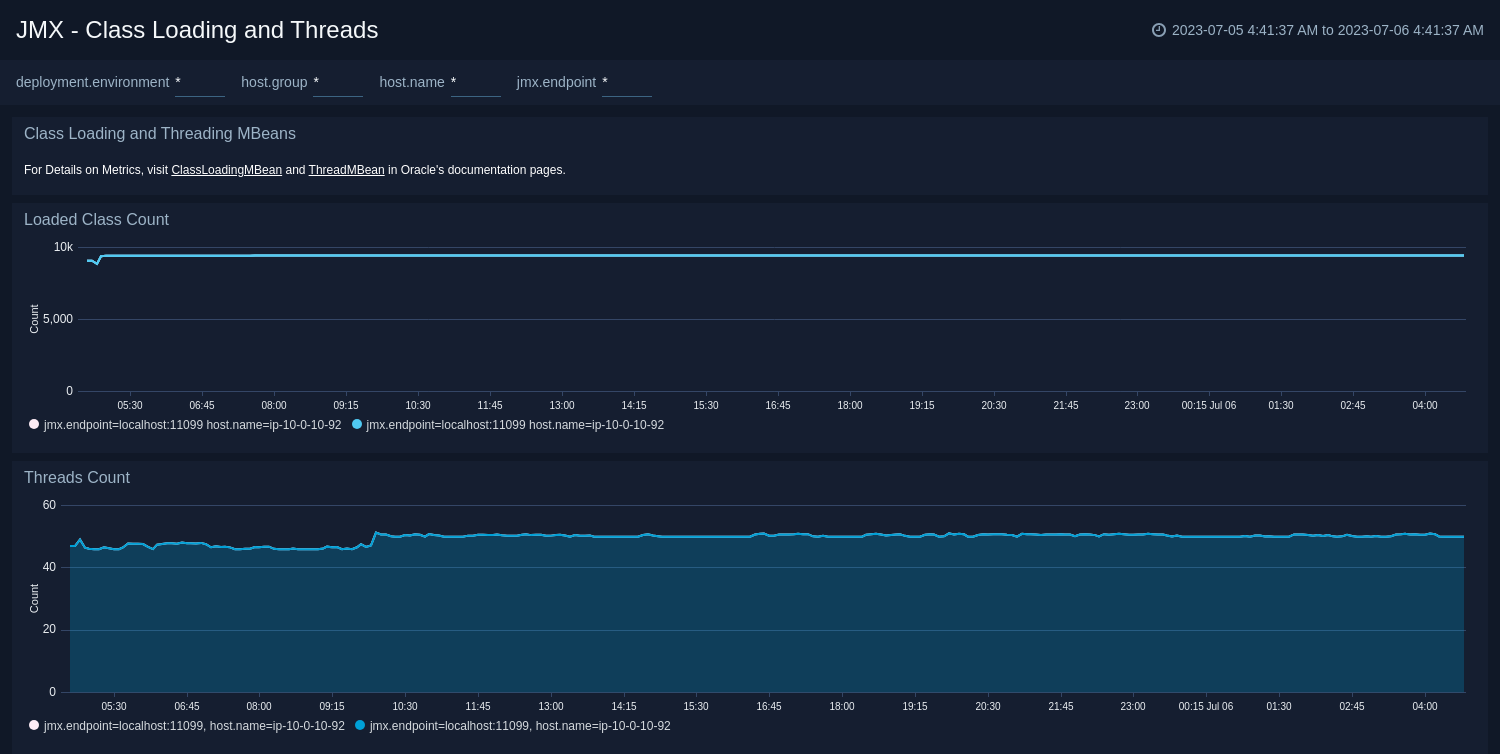Click the white legend swatch under Threads Count
The image size is (1500, 754).
click(34, 725)
